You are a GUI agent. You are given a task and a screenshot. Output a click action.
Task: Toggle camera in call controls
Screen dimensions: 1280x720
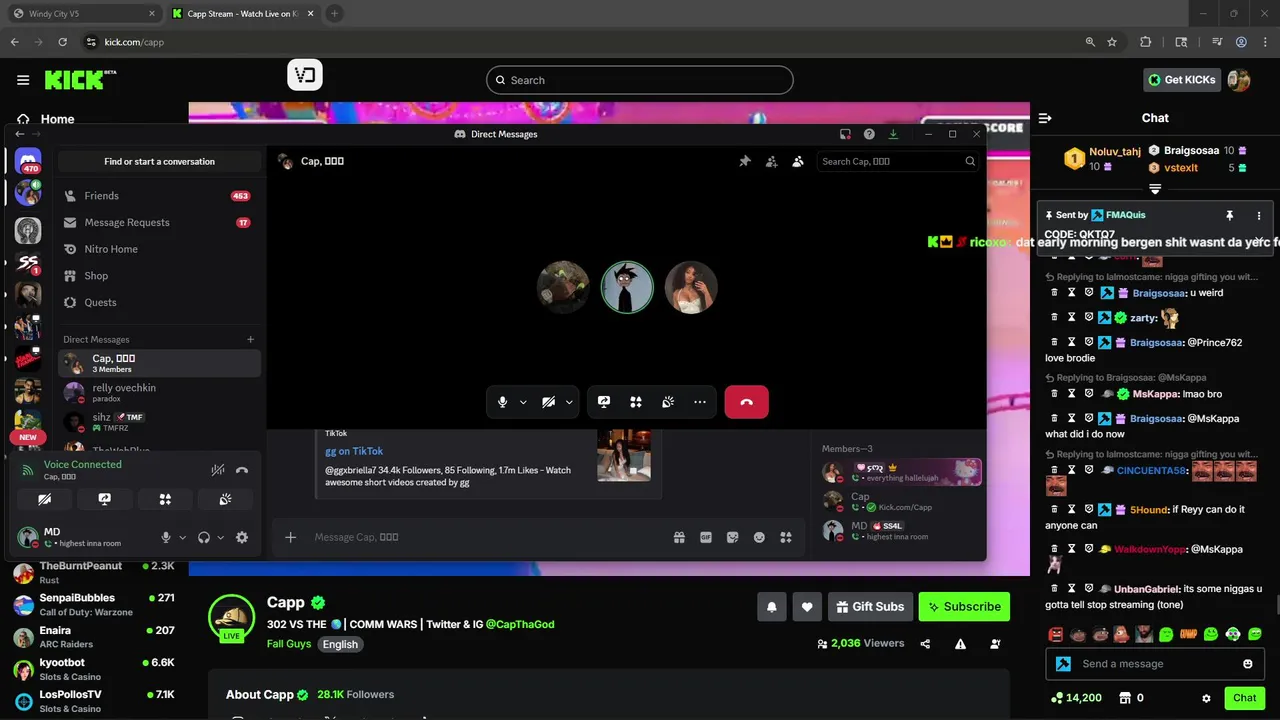548,402
